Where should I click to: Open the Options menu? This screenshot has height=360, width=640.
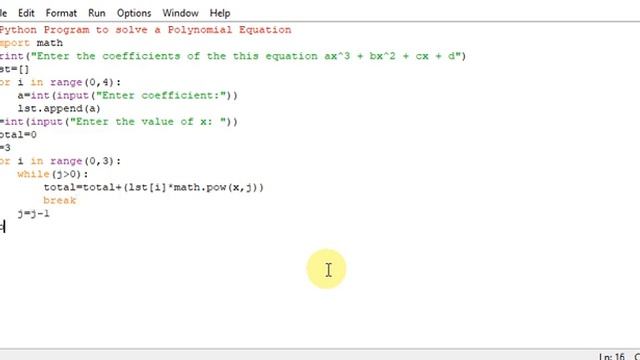(x=134, y=13)
